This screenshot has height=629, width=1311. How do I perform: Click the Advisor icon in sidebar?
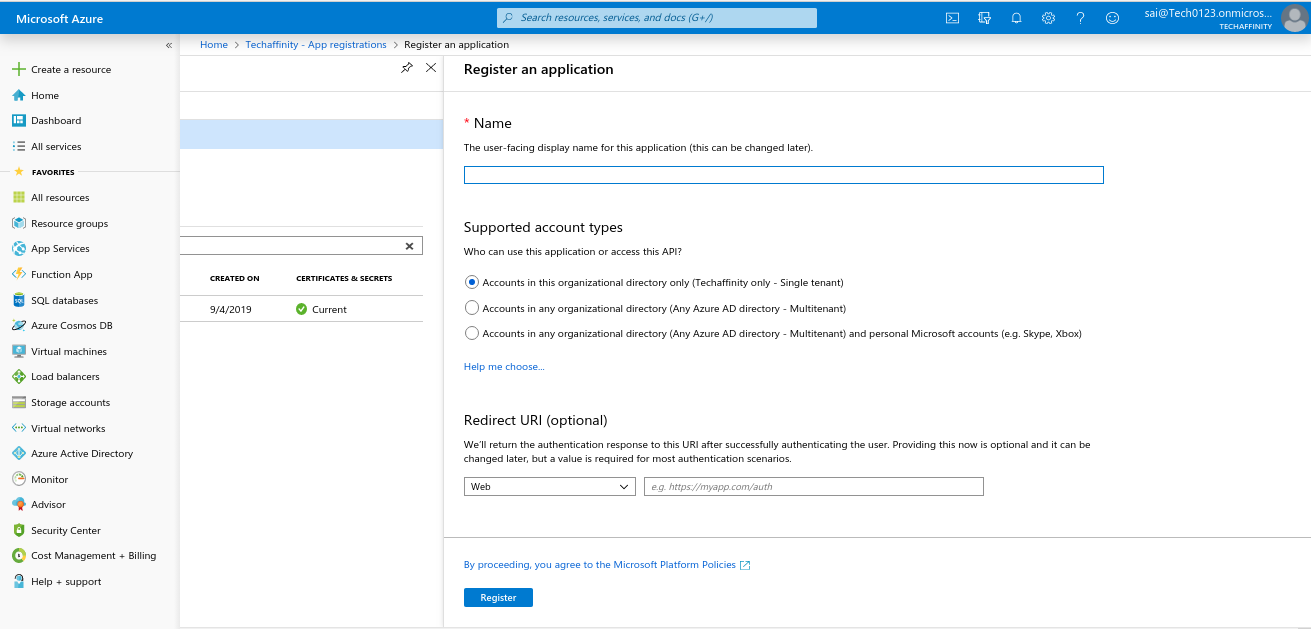coord(18,504)
